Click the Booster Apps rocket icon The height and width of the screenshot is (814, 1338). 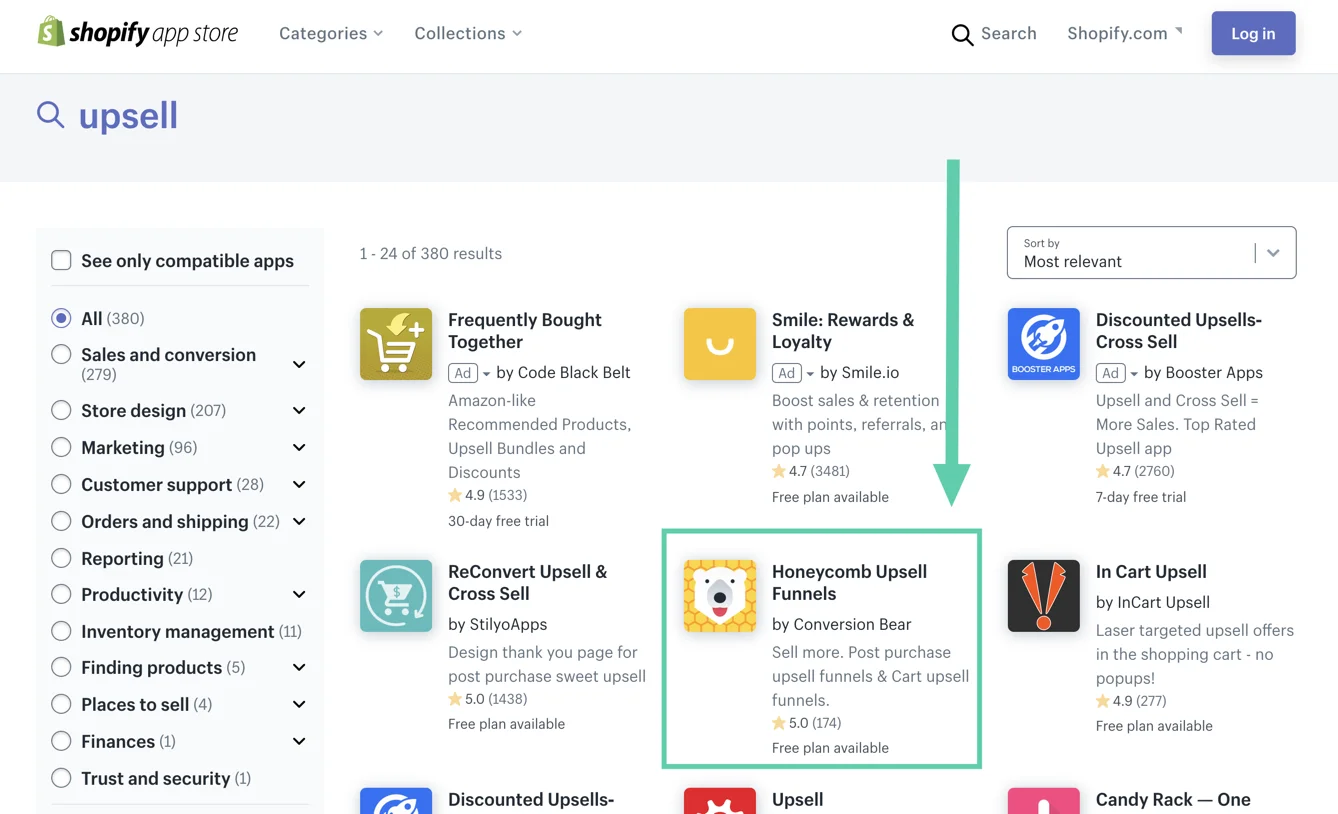coord(1043,344)
